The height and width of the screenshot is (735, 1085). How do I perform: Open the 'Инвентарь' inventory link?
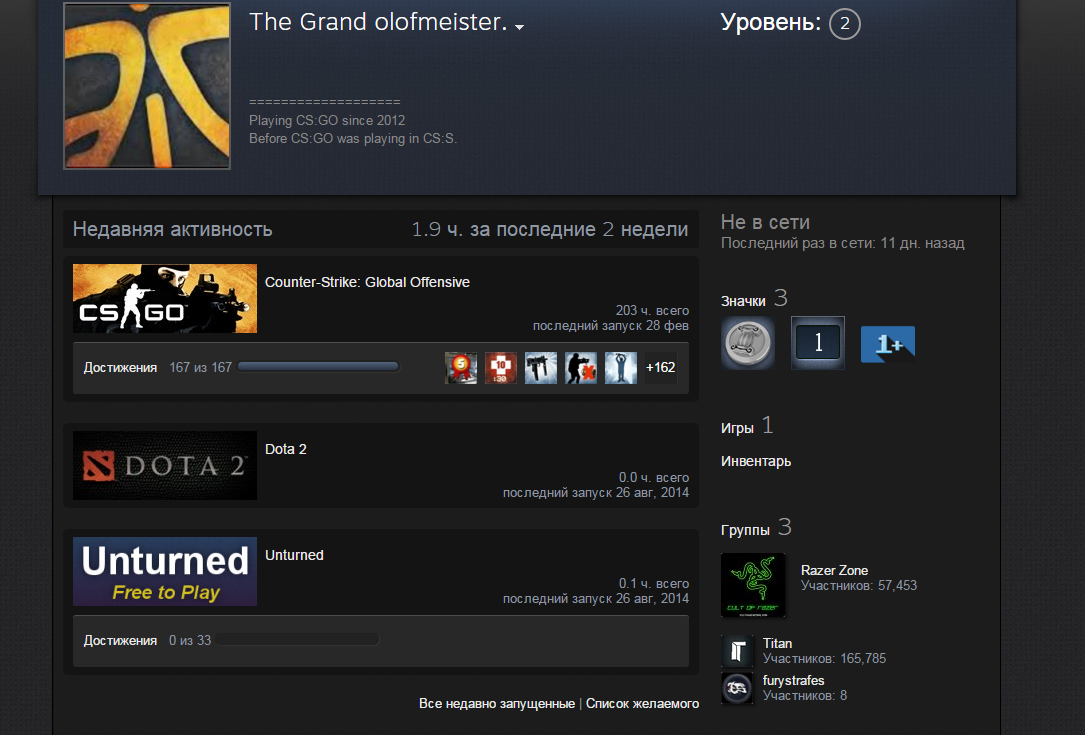click(x=756, y=461)
